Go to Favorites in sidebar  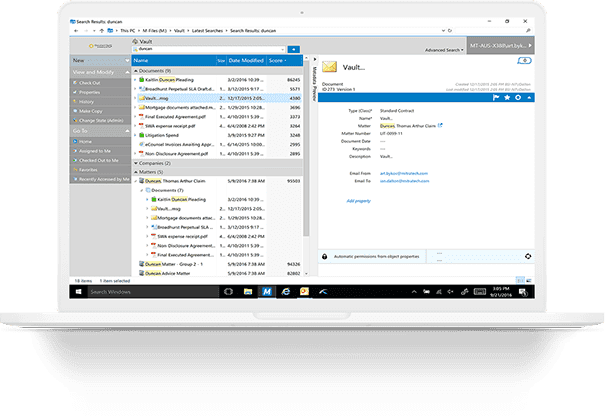(x=88, y=170)
